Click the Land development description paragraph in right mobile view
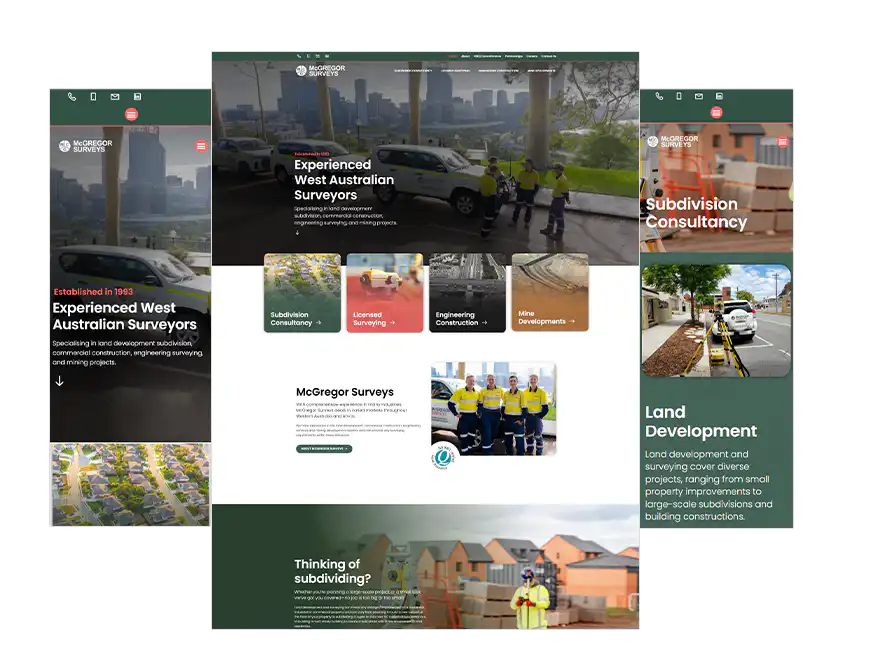Viewport: 872px width, 646px height. tap(708, 485)
